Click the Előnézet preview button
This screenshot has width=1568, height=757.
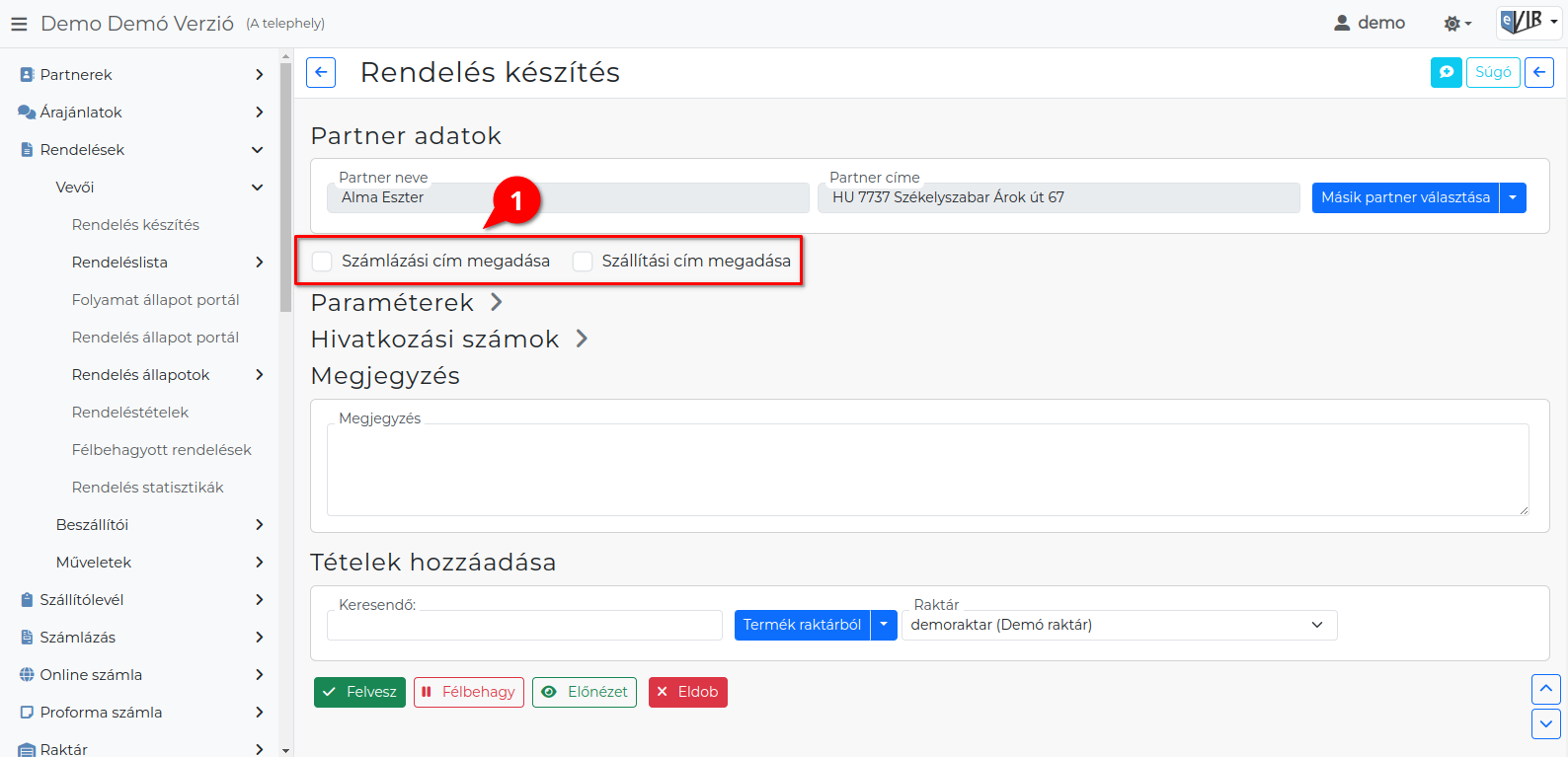pos(585,692)
